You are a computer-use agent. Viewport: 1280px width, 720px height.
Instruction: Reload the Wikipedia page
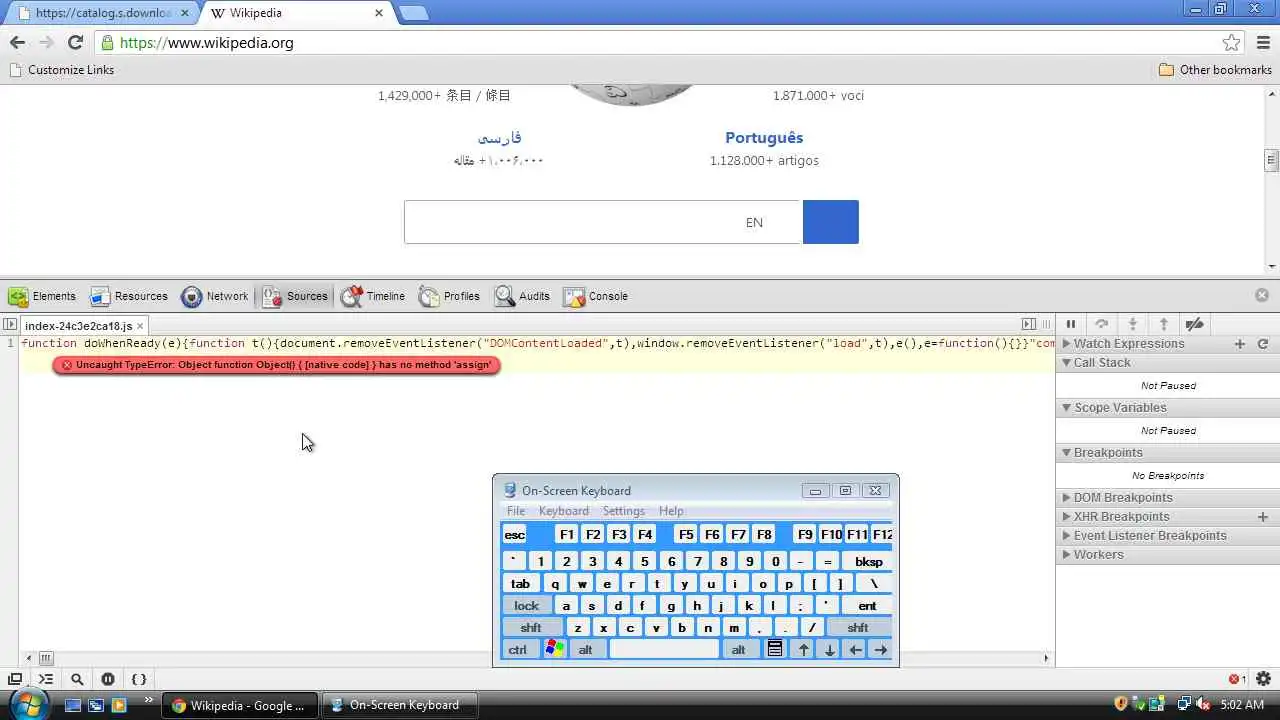pyautogui.click(x=75, y=42)
